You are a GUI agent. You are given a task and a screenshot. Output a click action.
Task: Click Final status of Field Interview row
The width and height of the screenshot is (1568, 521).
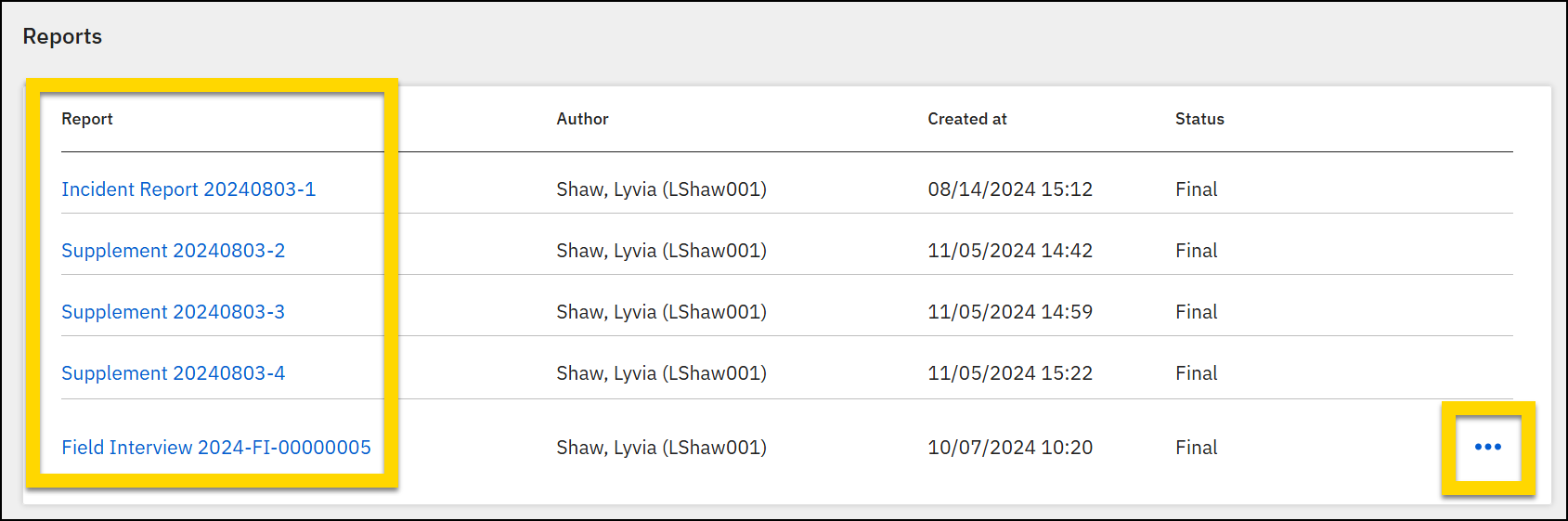click(x=1197, y=448)
